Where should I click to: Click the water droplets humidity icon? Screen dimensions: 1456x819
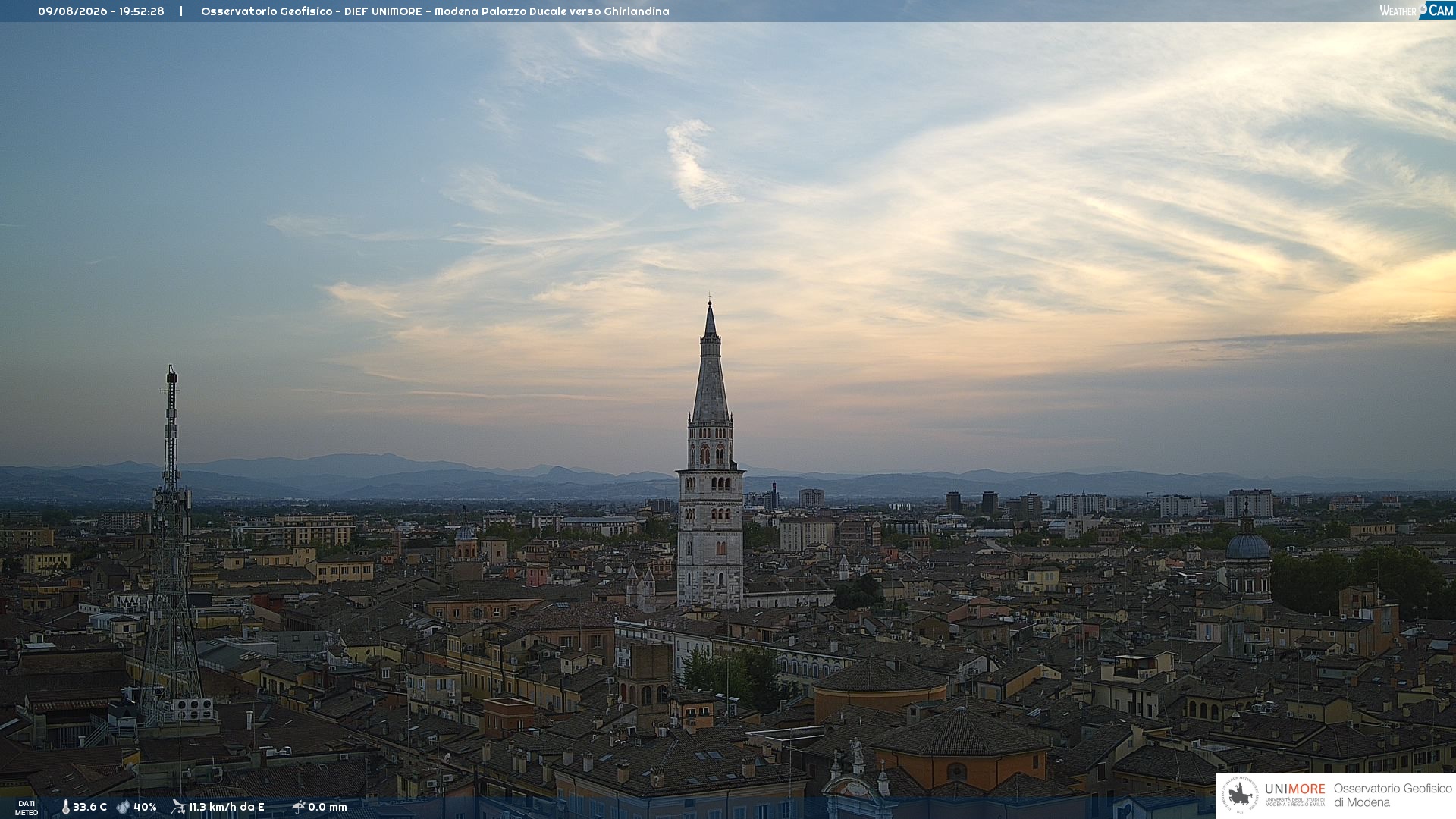click(x=123, y=807)
